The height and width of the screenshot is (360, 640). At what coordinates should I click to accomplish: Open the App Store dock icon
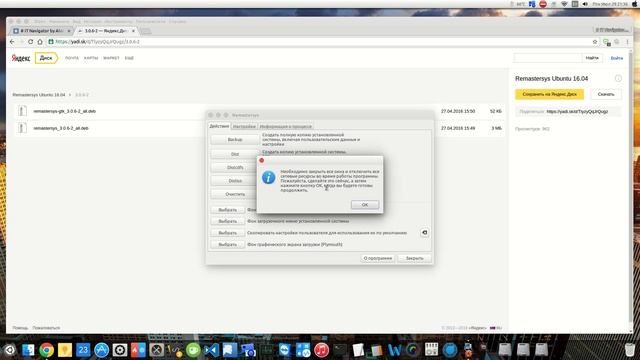(x=101, y=350)
